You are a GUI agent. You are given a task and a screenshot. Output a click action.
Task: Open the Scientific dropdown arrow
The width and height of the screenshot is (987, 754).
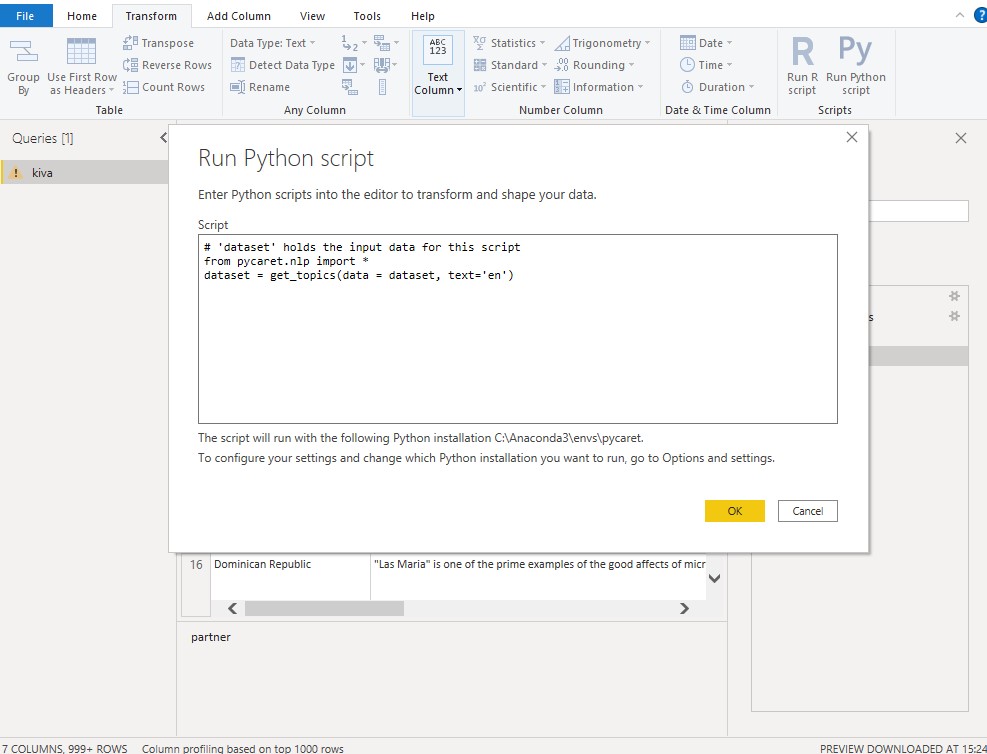click(543, 87)
